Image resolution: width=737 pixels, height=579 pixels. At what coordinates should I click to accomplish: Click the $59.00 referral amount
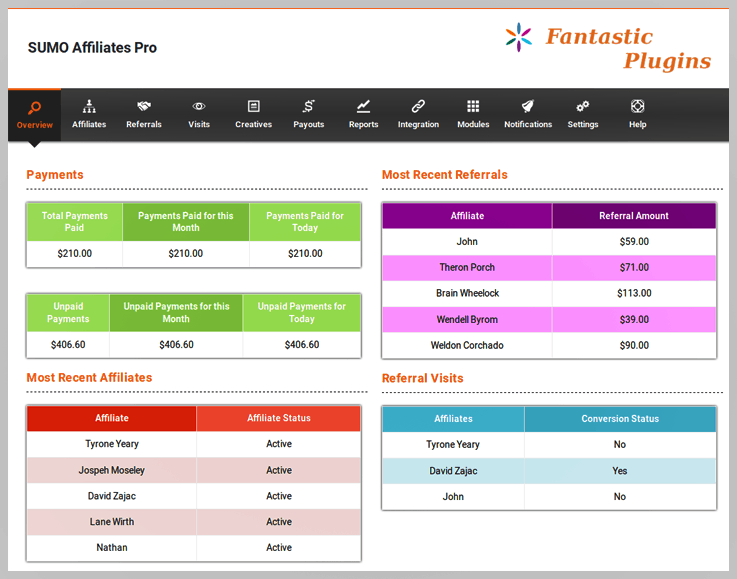coord(634,242)
